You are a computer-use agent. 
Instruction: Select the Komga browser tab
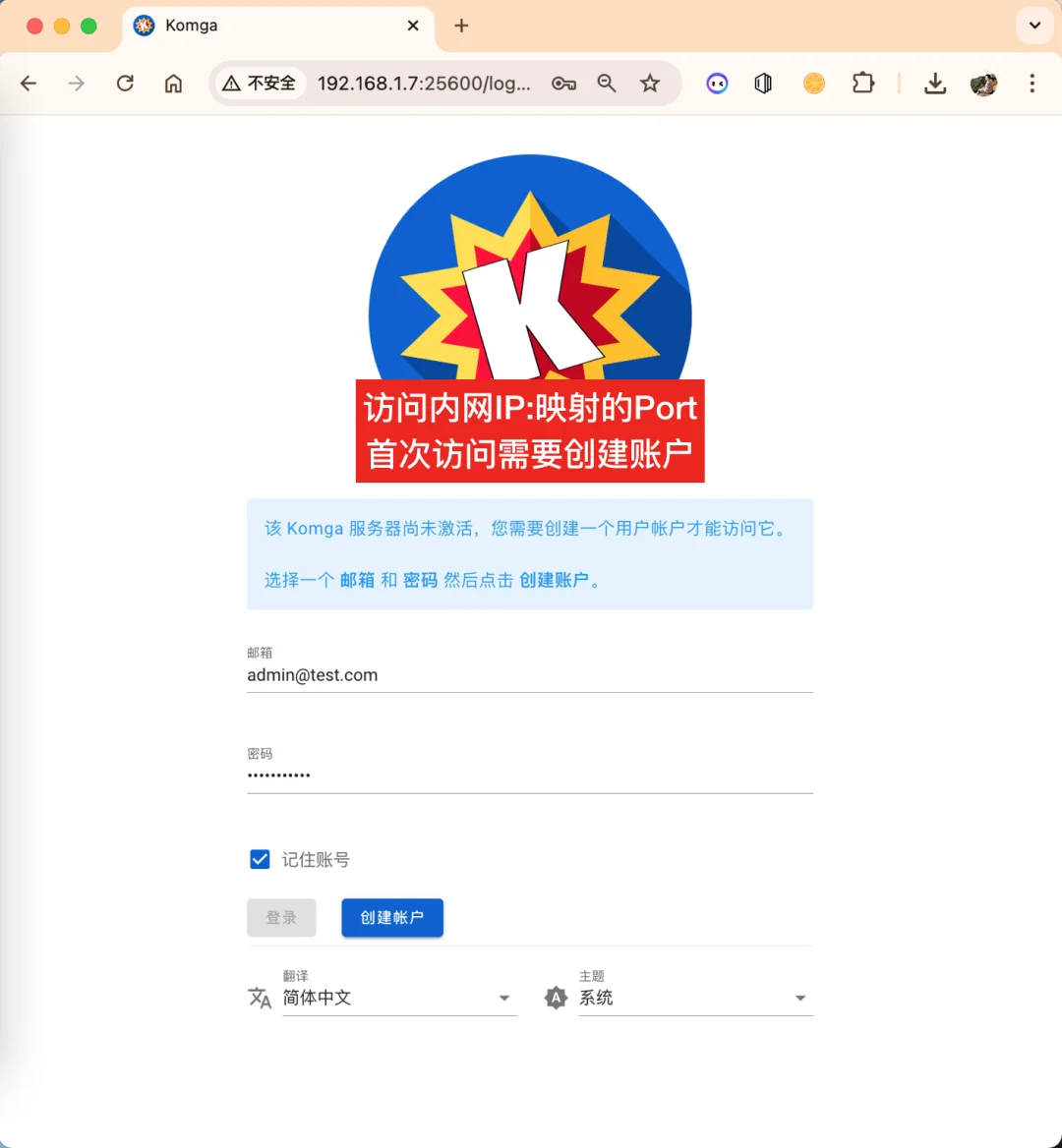click(278, 28)
